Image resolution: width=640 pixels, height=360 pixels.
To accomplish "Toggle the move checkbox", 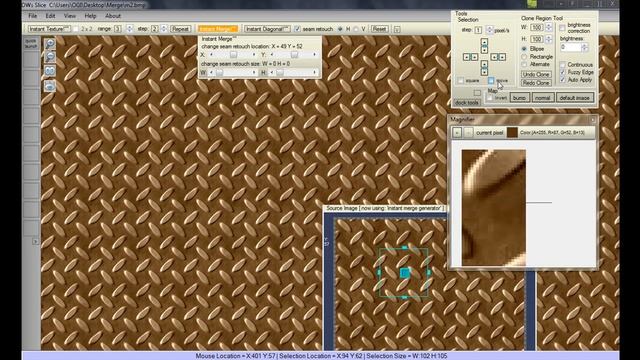I will coord(491,80).
